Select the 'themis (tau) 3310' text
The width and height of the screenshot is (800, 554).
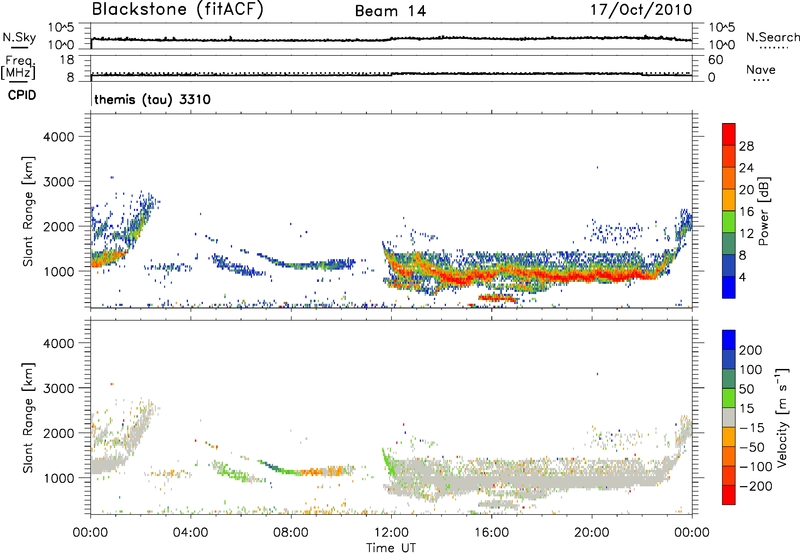tap(153, 99)
